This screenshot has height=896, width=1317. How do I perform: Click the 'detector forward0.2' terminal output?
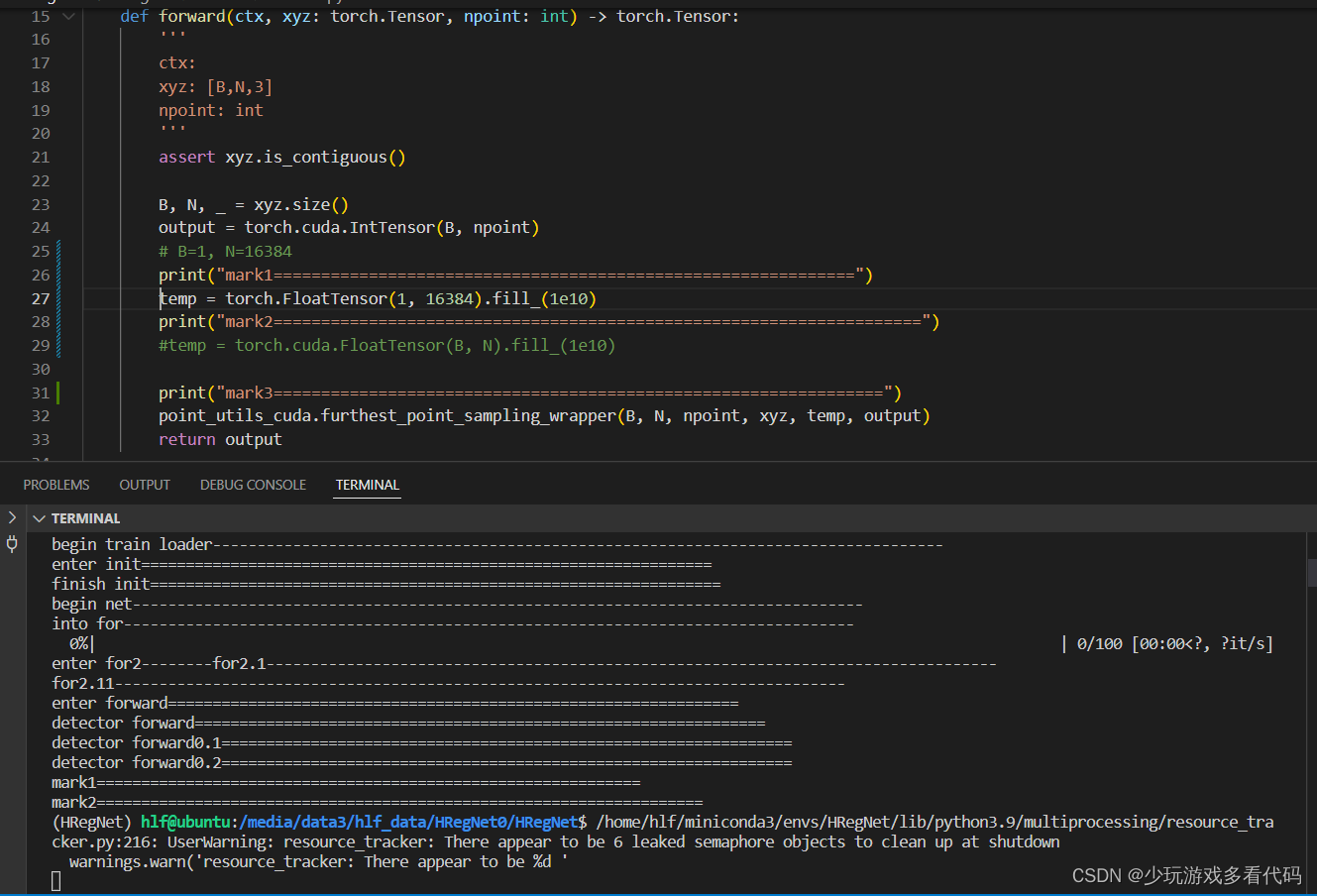click(x=421, y=762)
